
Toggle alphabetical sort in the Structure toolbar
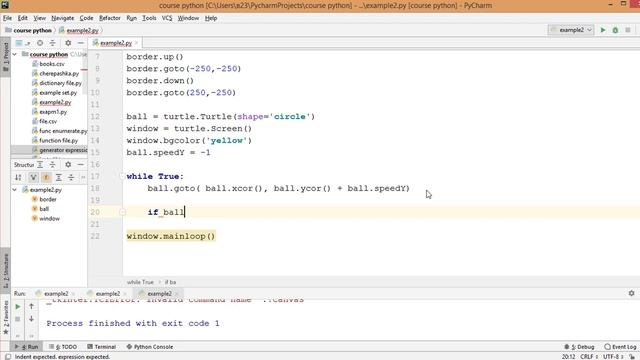(x=18, y=177)
